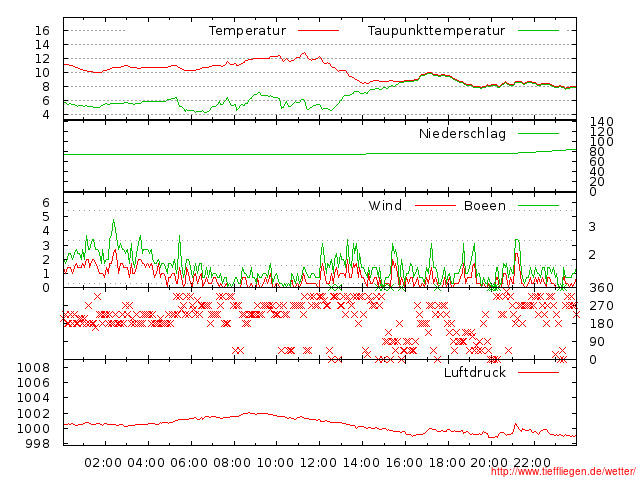Click the green Boeen legend line
Viewport: 640px width, 480px height.
(x=538, y=206)
